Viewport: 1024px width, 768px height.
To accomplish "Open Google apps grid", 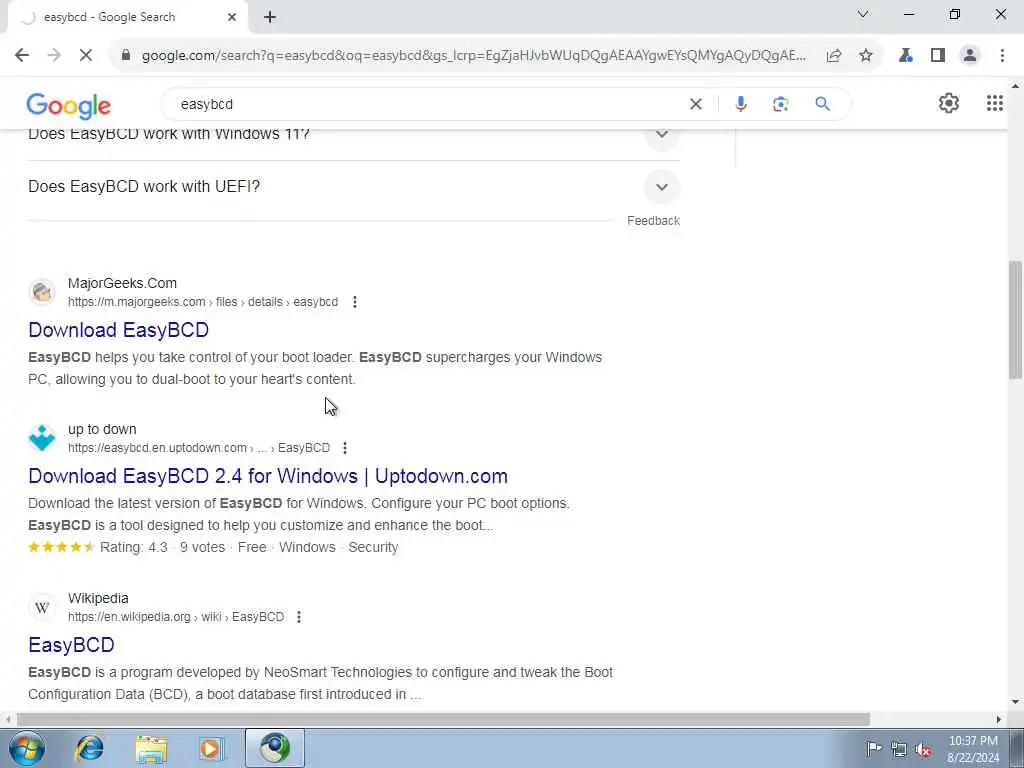I will pyautogui.click(x=995, y=103).
